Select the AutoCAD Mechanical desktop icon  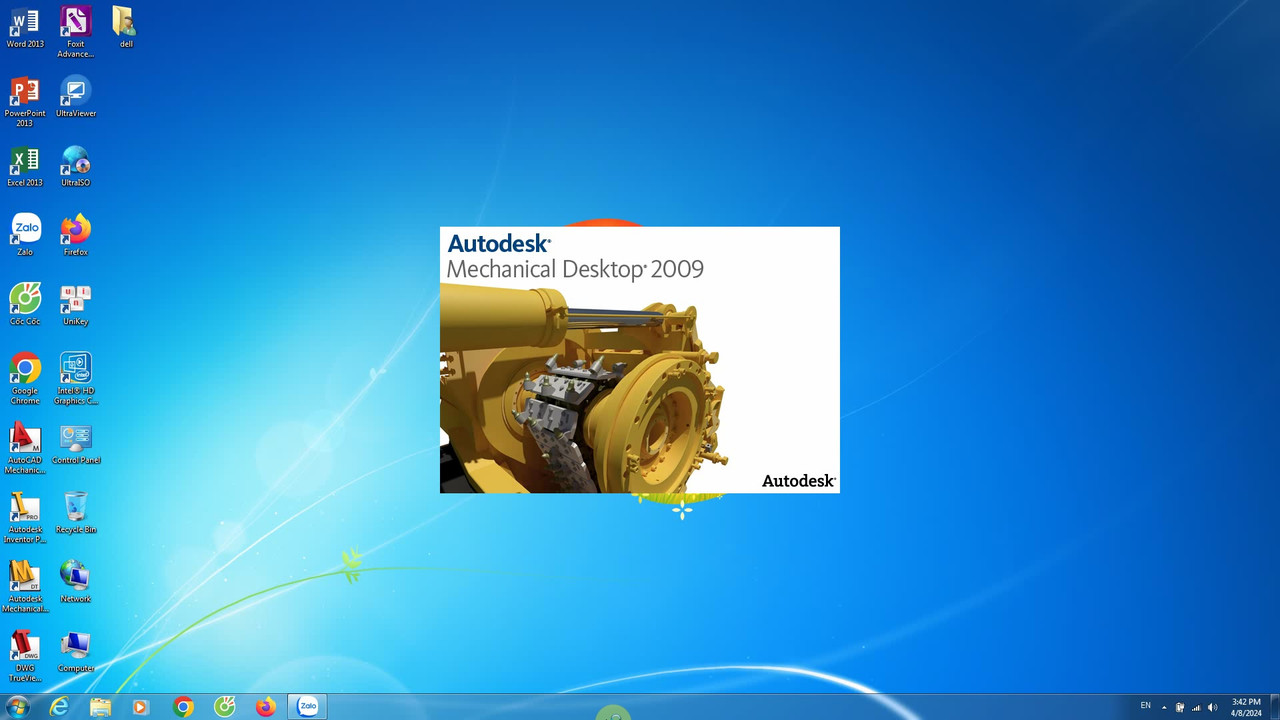click(25, 448)
